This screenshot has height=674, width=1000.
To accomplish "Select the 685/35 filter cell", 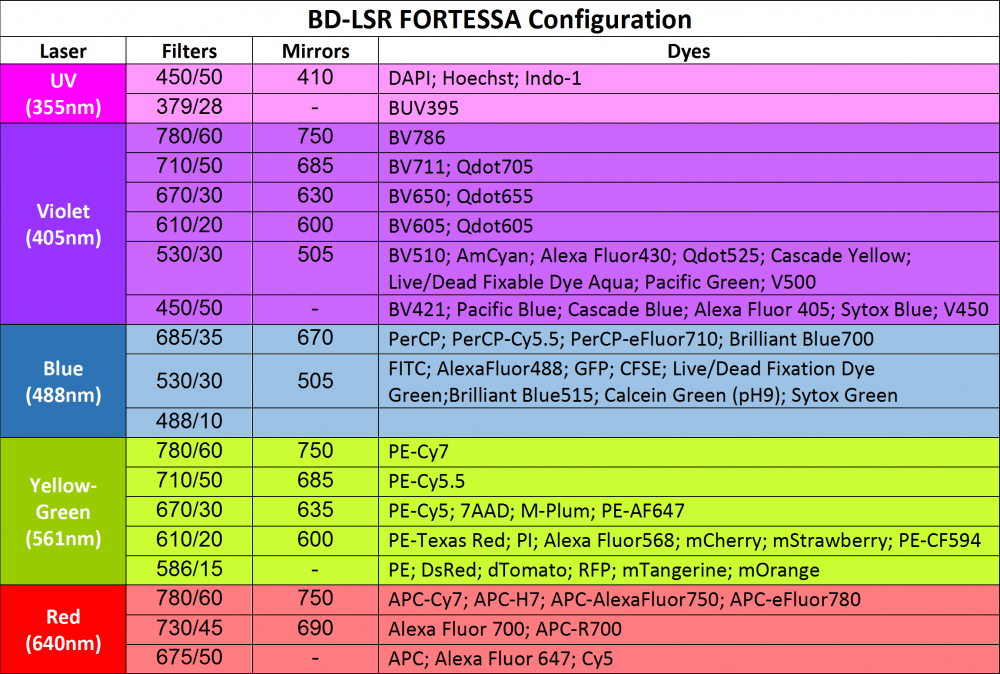I will coord(189,339).
